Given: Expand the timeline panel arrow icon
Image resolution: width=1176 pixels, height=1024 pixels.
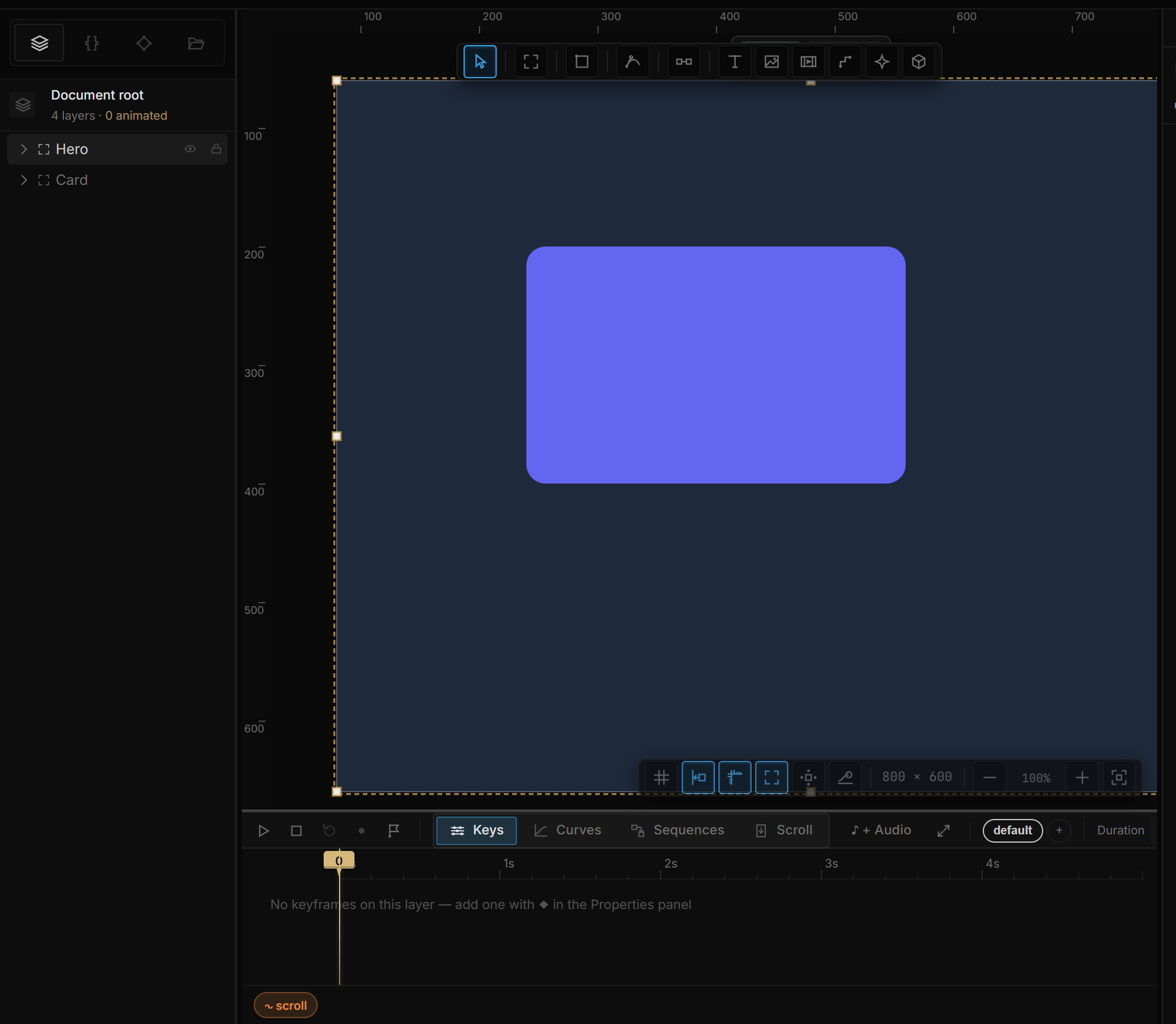Looking at the screenshot, I should coord(944,831).
